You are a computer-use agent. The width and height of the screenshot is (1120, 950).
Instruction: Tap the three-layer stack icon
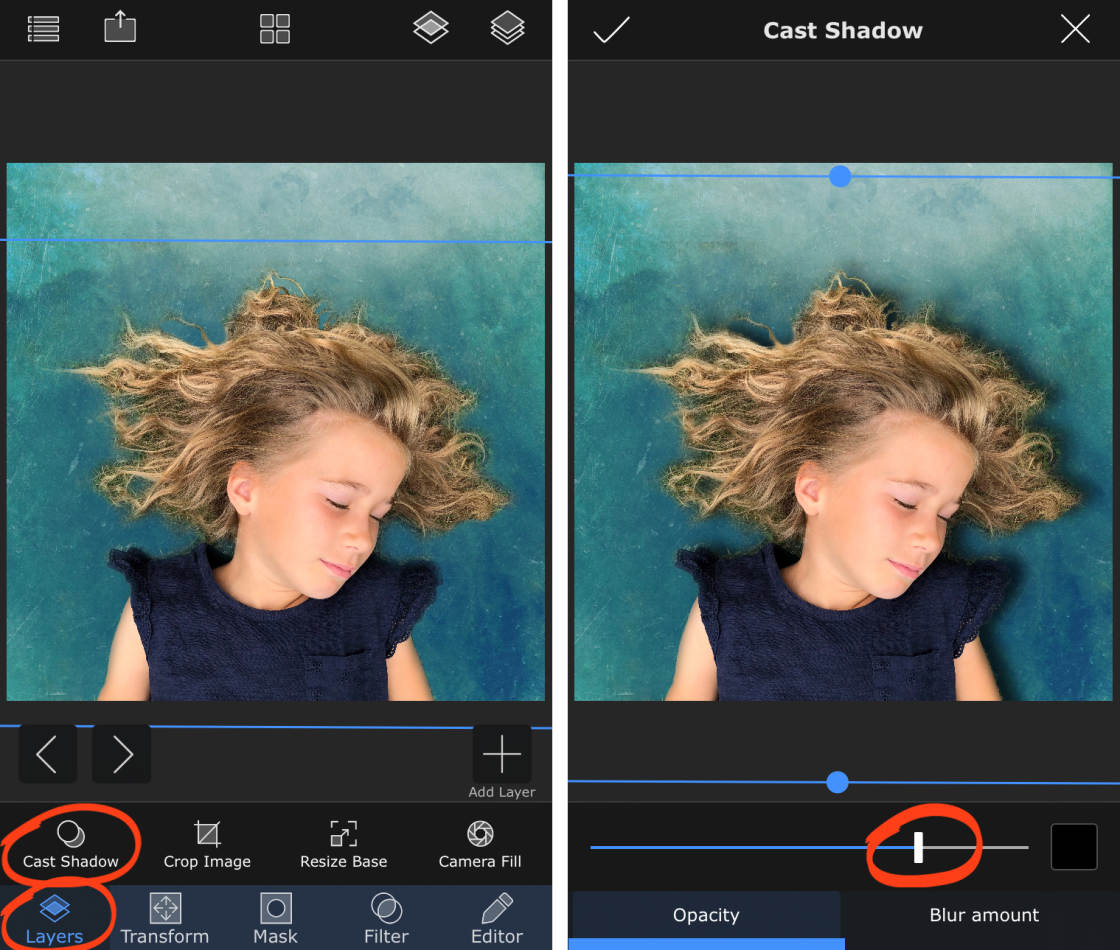tap(508, 28)
